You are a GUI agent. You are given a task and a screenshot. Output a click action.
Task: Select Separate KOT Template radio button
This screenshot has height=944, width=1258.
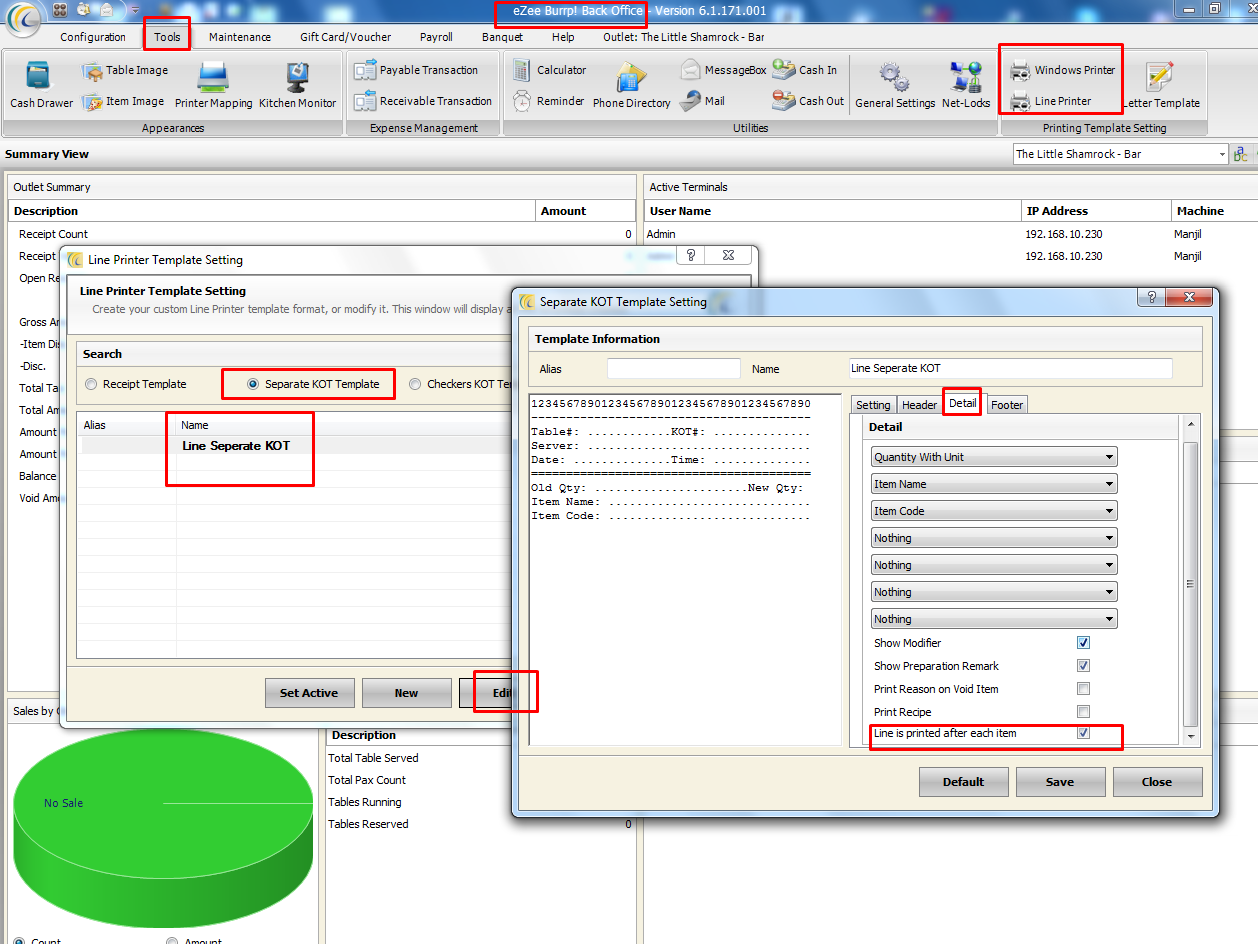[254, 384]
